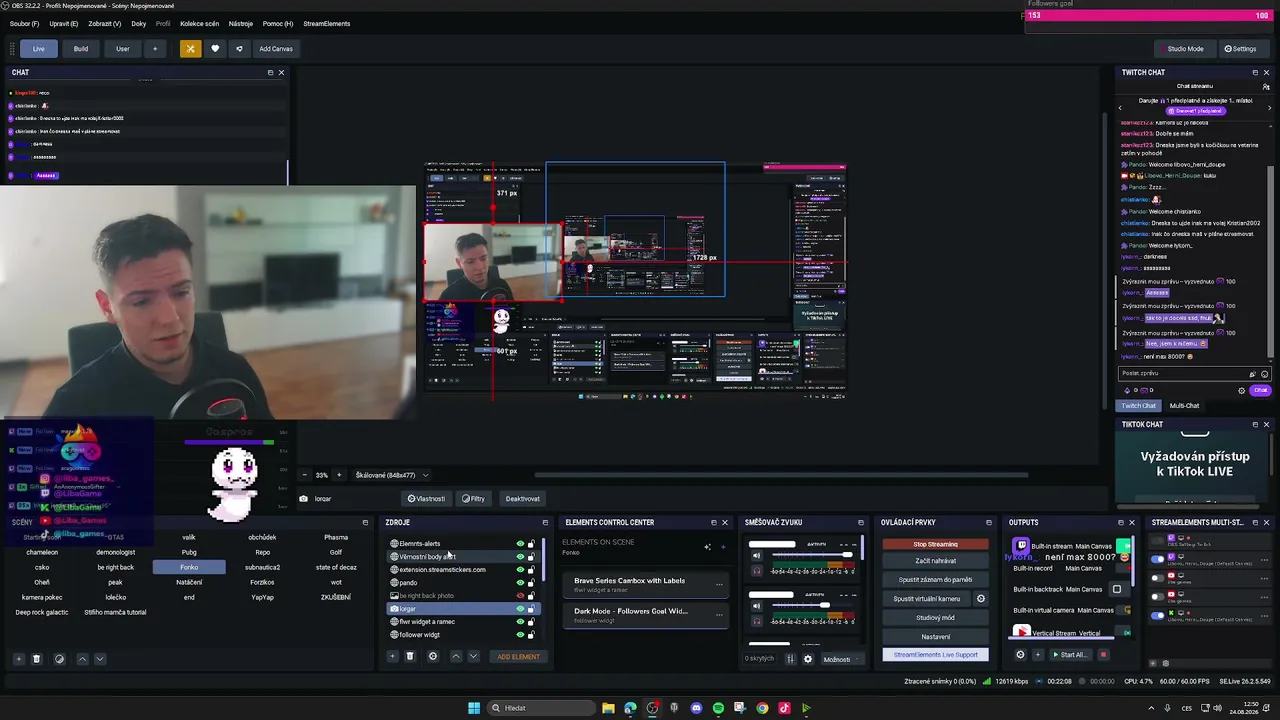The width and height of the screenshot is (1280, 720).
Task: Move selected scene up
Action: [x=82, y=659]
